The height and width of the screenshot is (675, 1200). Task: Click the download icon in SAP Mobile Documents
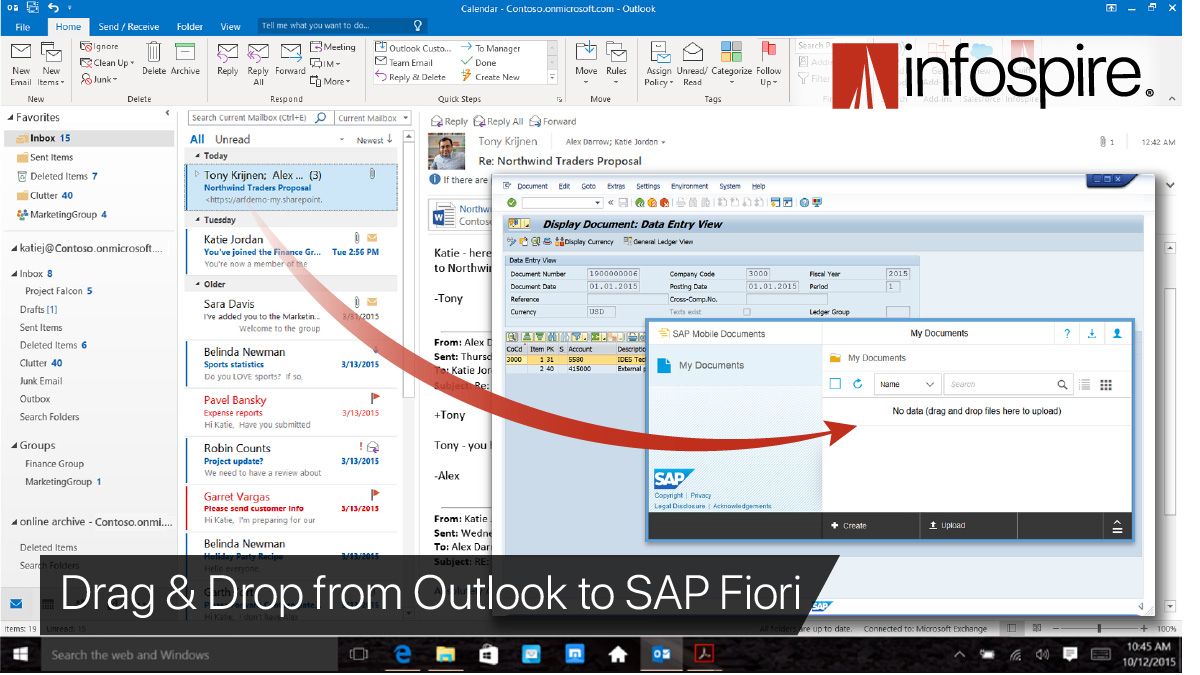[x=1092, y=334]
